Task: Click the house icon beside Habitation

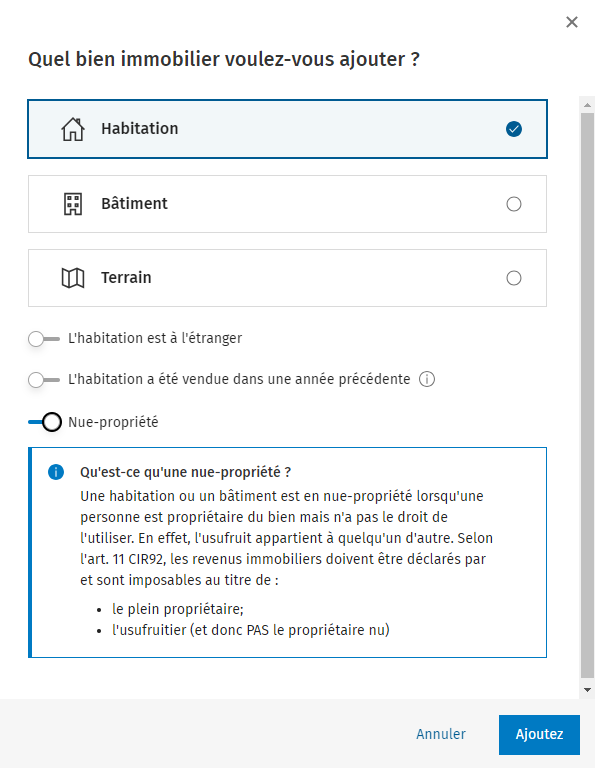Action: coord(73,129)
